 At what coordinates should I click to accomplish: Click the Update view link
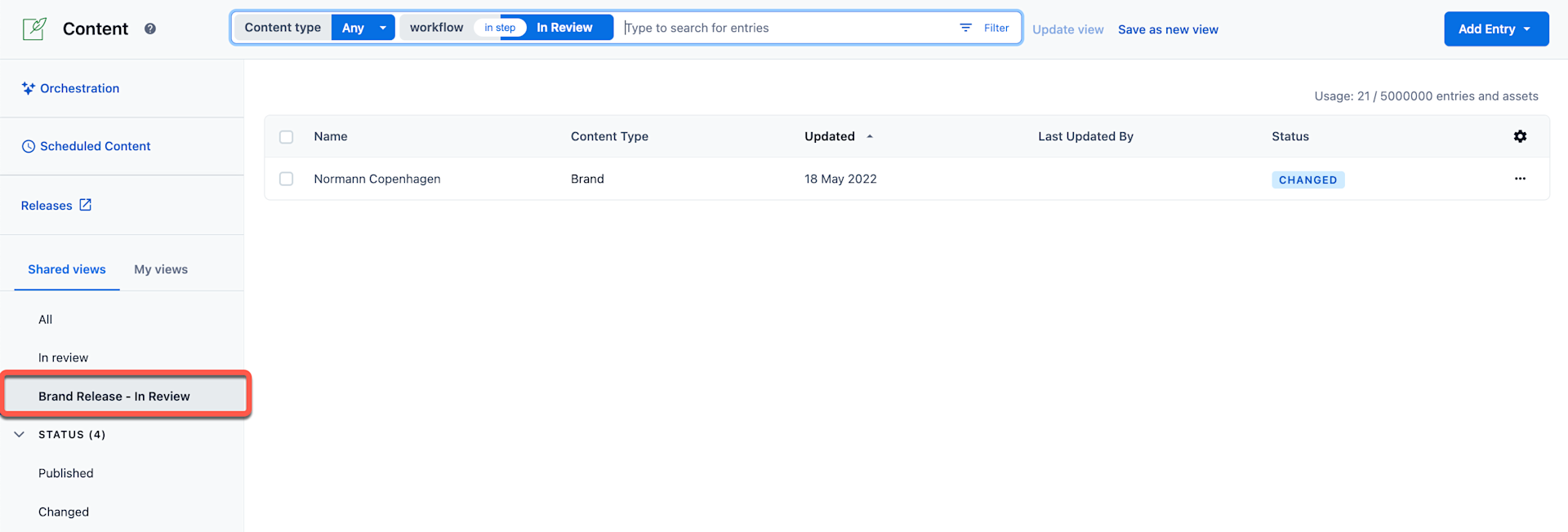1067,29
